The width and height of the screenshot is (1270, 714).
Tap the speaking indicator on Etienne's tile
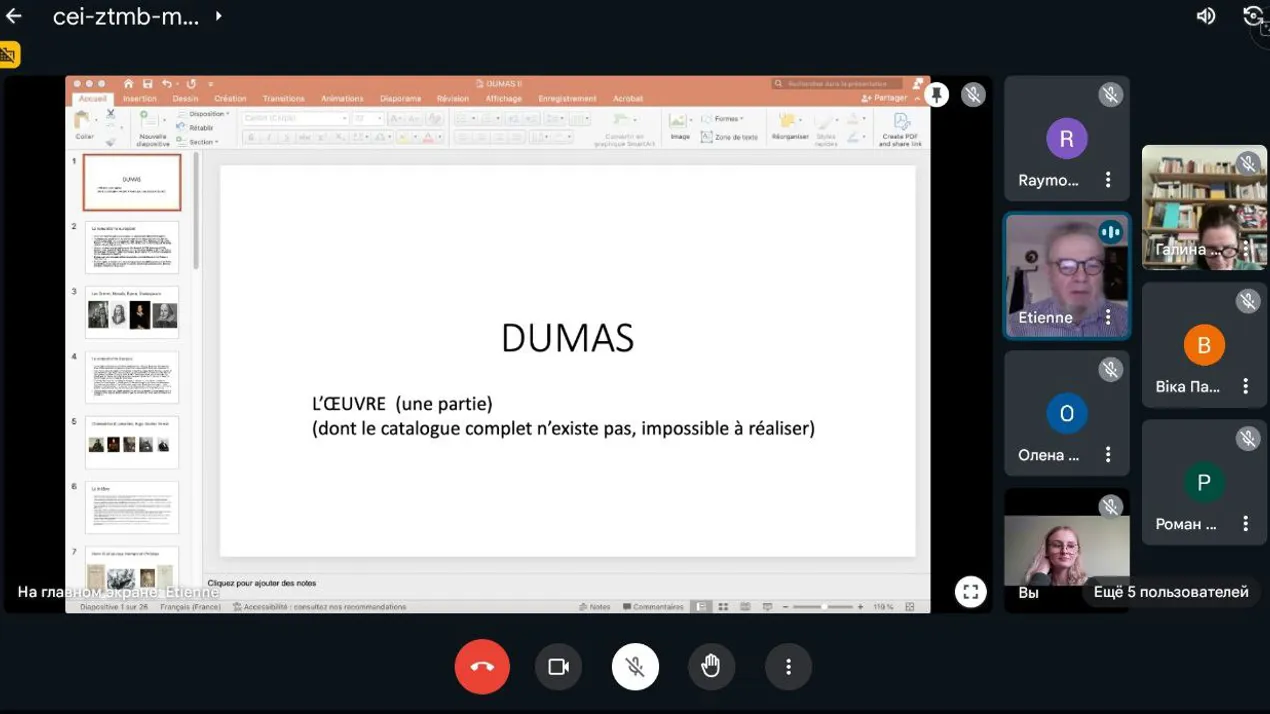1110,232
